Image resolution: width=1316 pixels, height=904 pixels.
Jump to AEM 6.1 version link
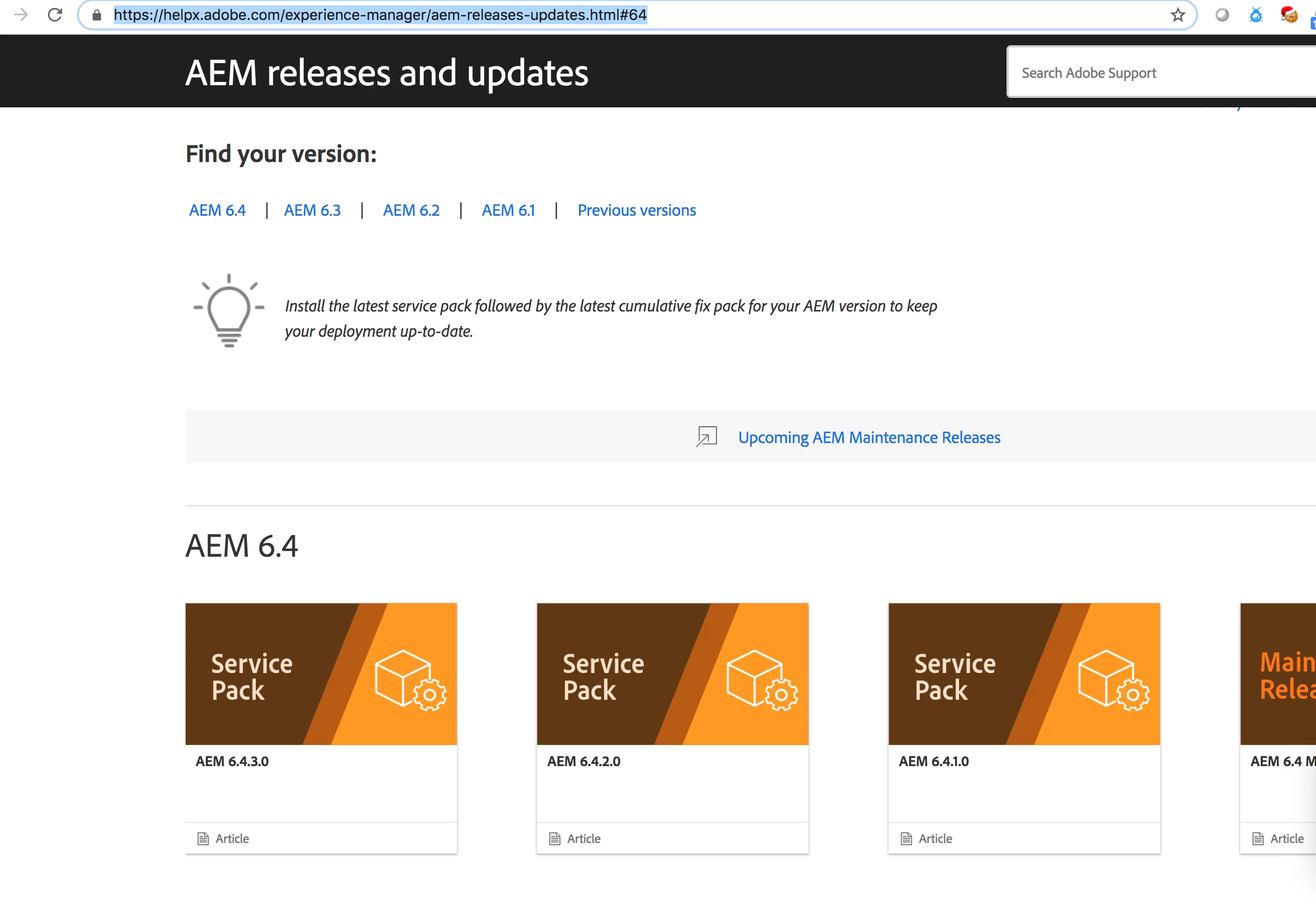(x=508, y=210)
